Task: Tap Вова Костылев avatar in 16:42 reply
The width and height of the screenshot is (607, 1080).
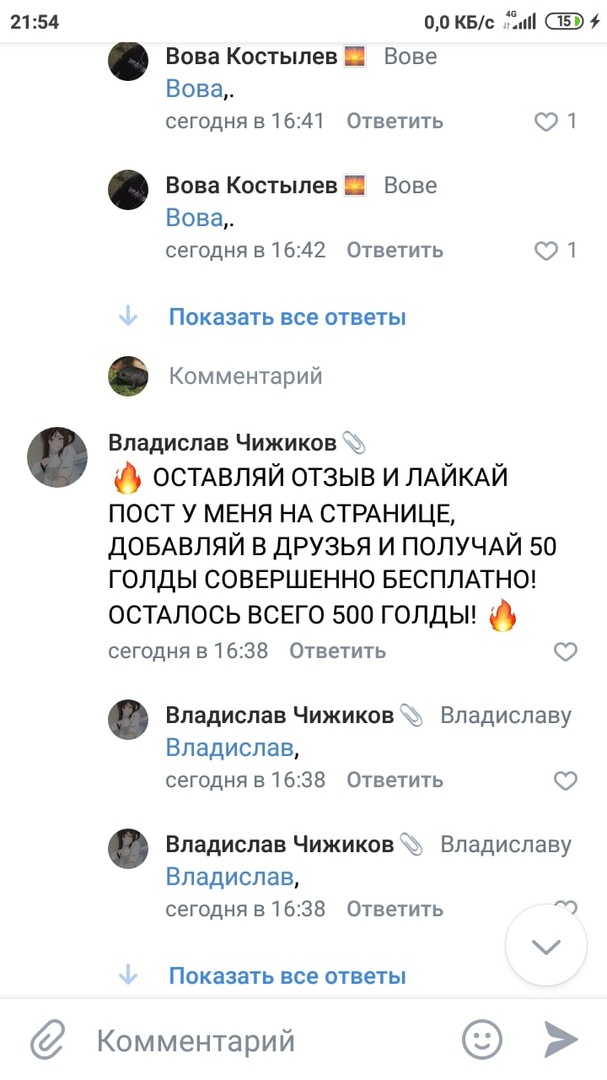Action: [128, 188]
